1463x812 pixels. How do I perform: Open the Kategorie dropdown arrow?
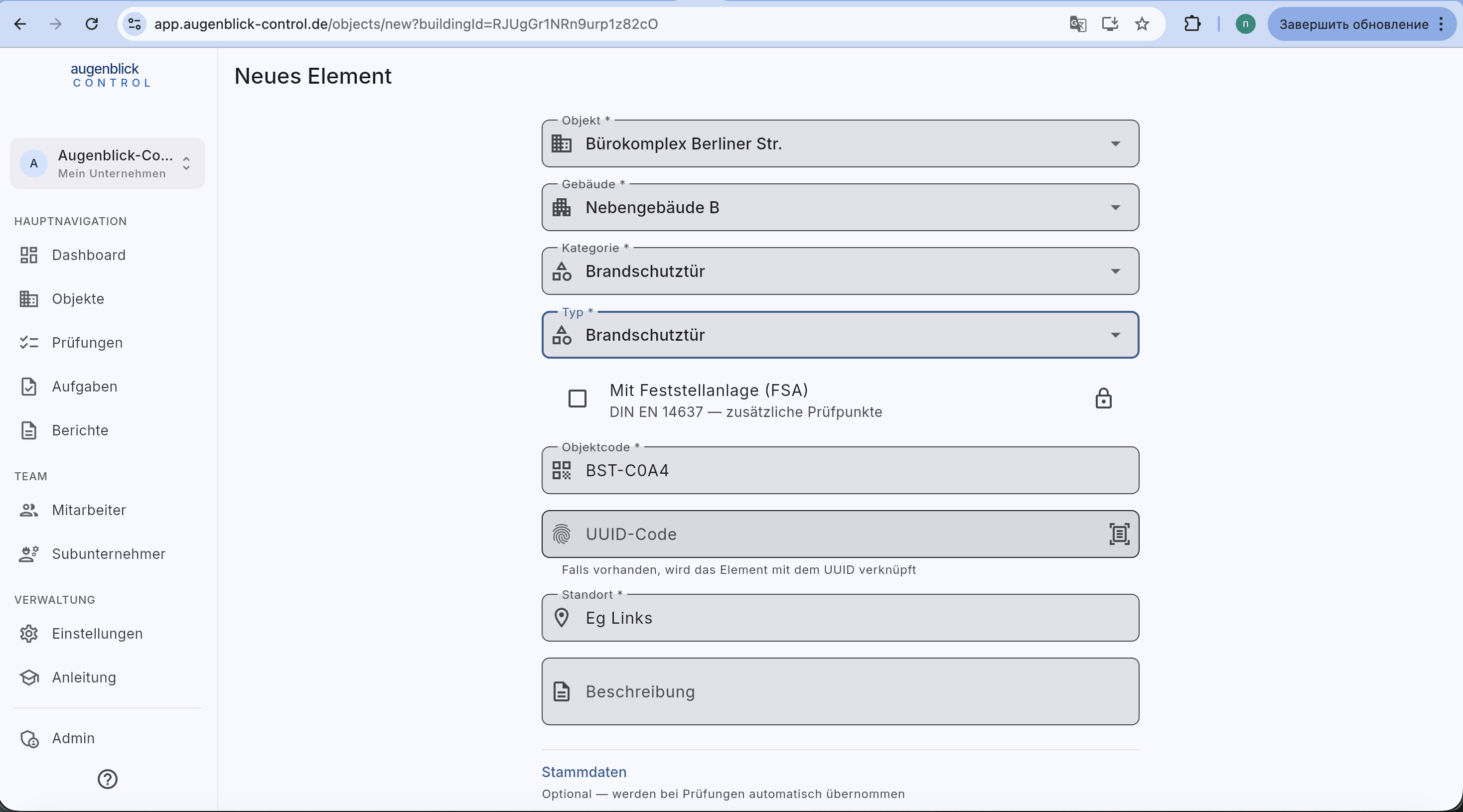click(1115, 271)
